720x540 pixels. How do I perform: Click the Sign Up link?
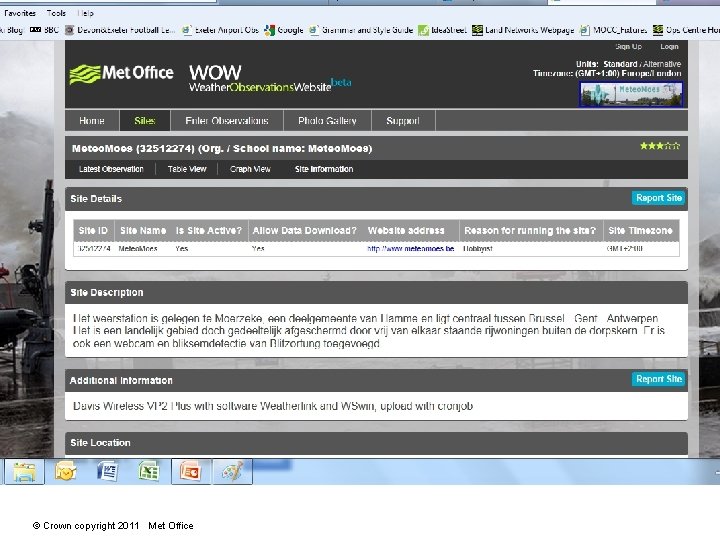pos(628,46)
